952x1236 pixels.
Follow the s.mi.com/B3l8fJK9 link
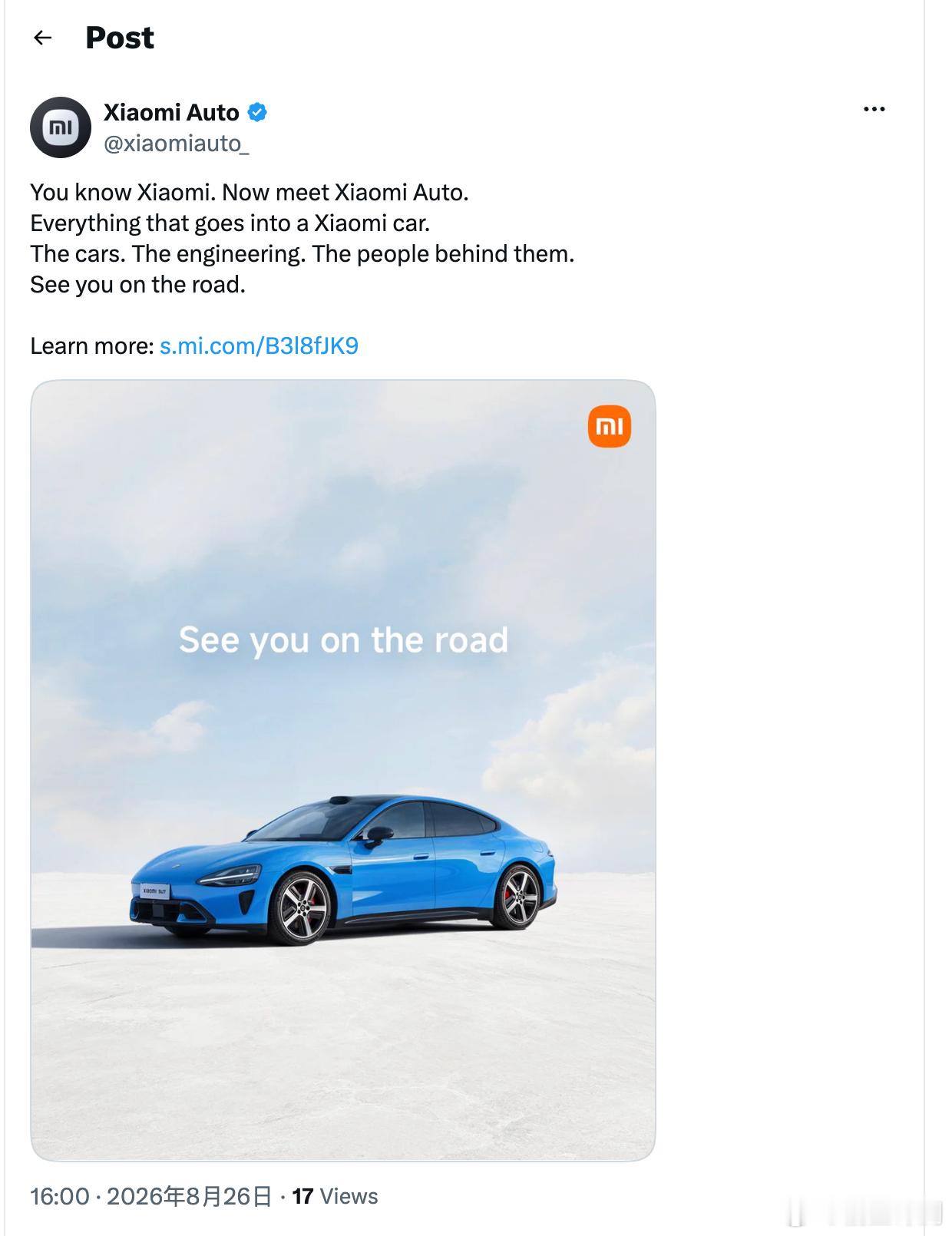[x=259, y=346]
